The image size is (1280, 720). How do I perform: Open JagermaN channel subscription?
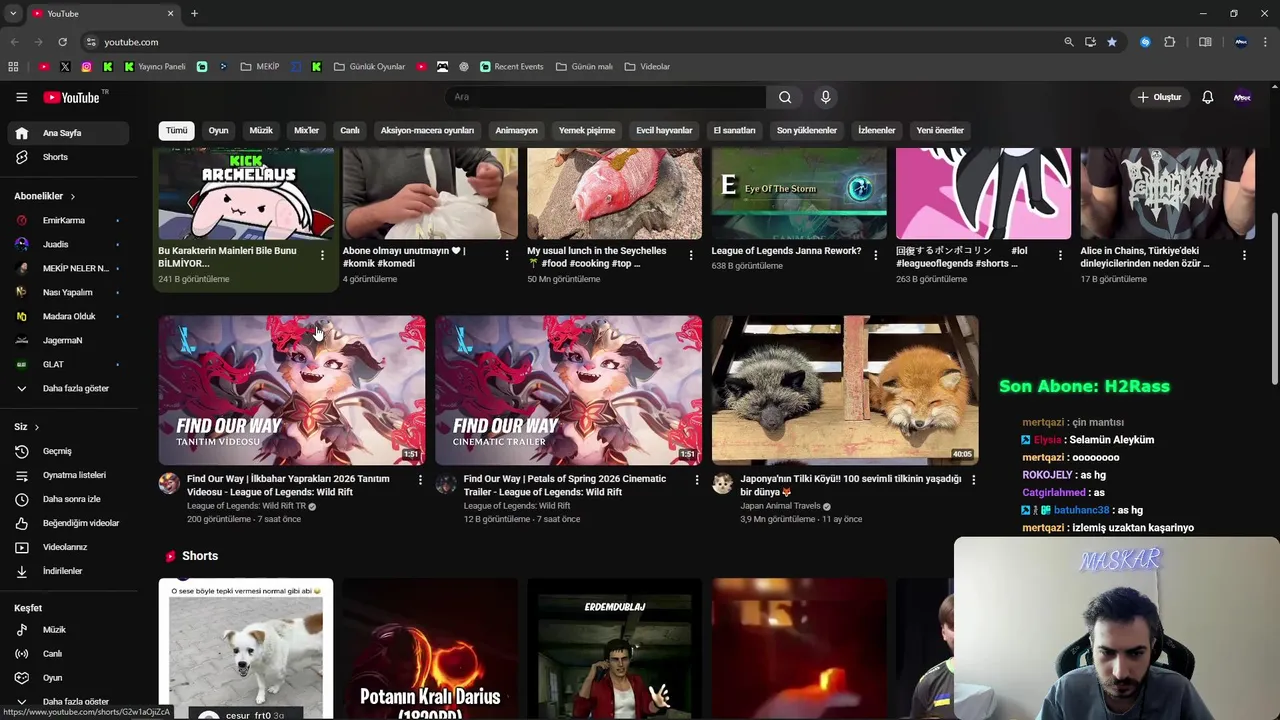click(68, 340)
